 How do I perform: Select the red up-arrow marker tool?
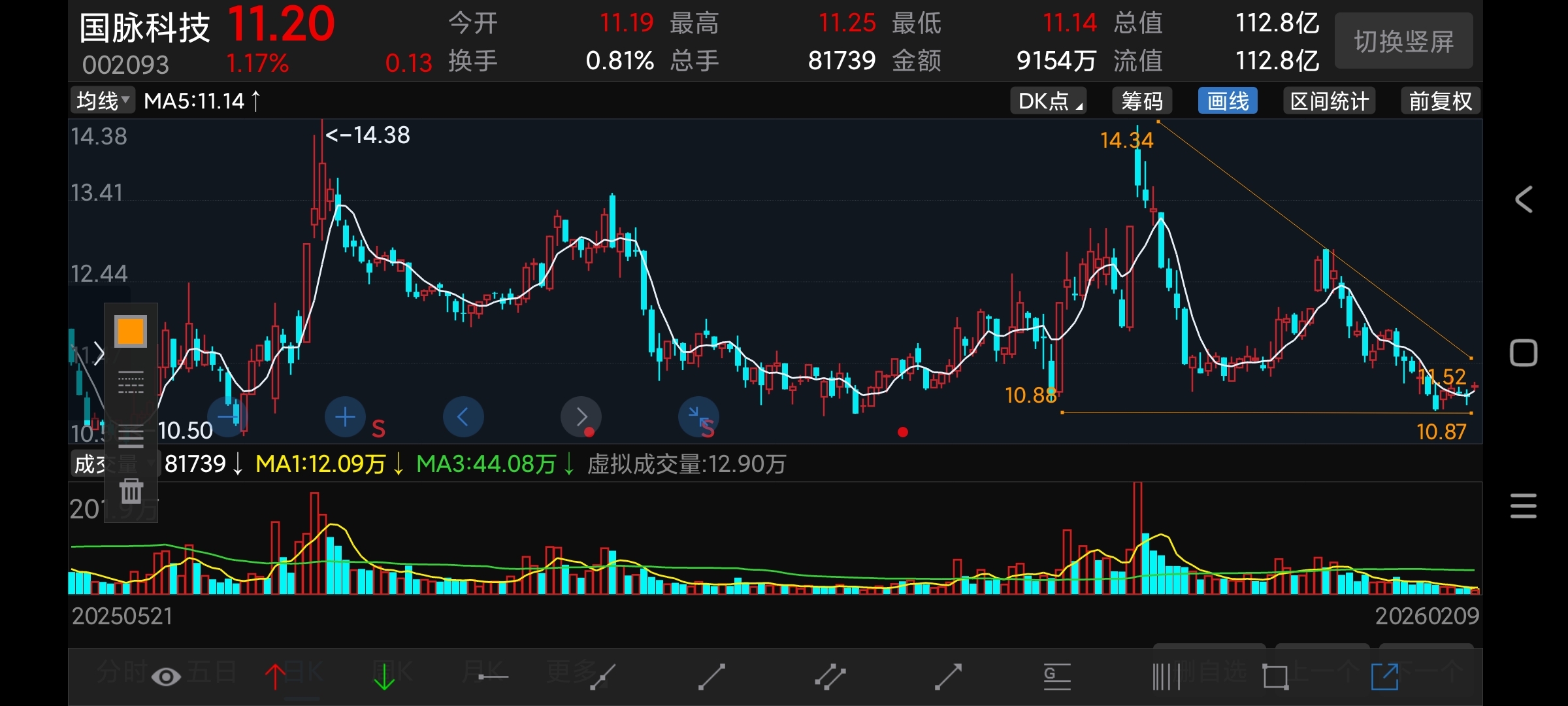pos(275,677)
